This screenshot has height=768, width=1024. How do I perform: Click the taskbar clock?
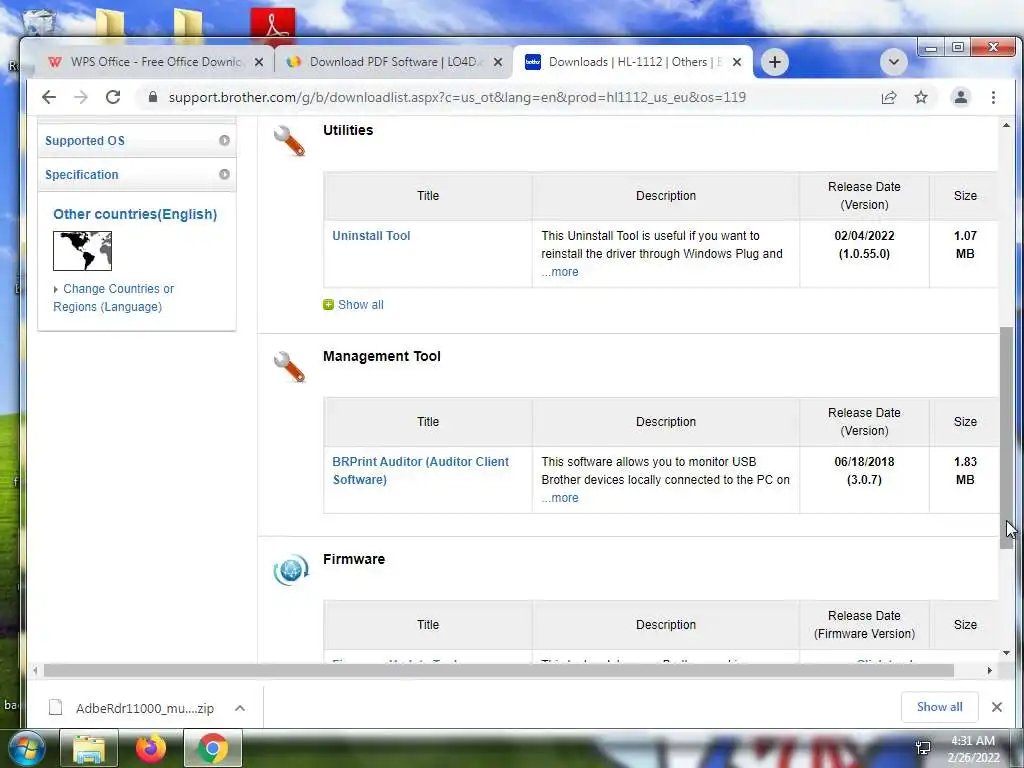click(973, 749)
